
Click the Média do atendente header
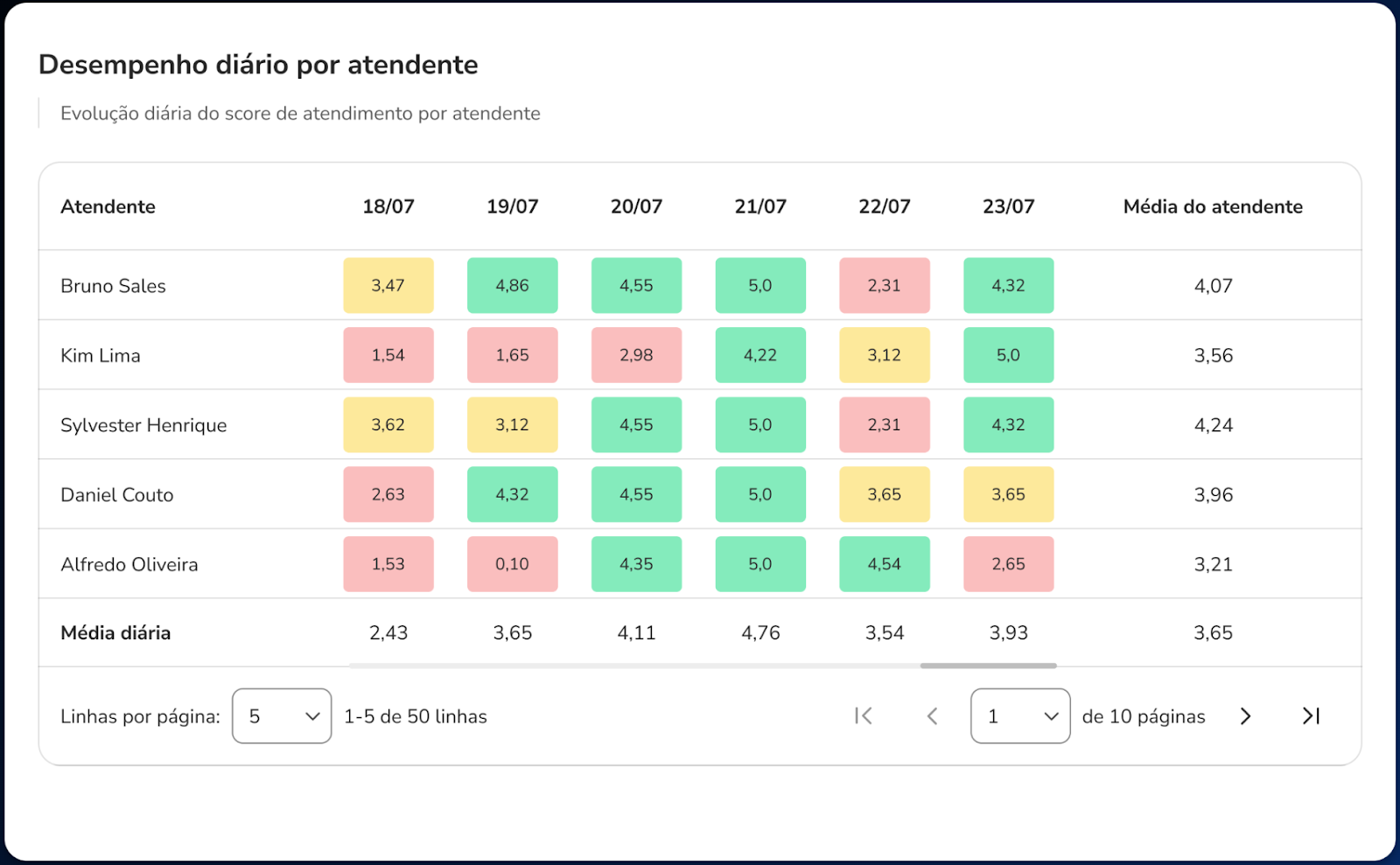click(1213, 207)
